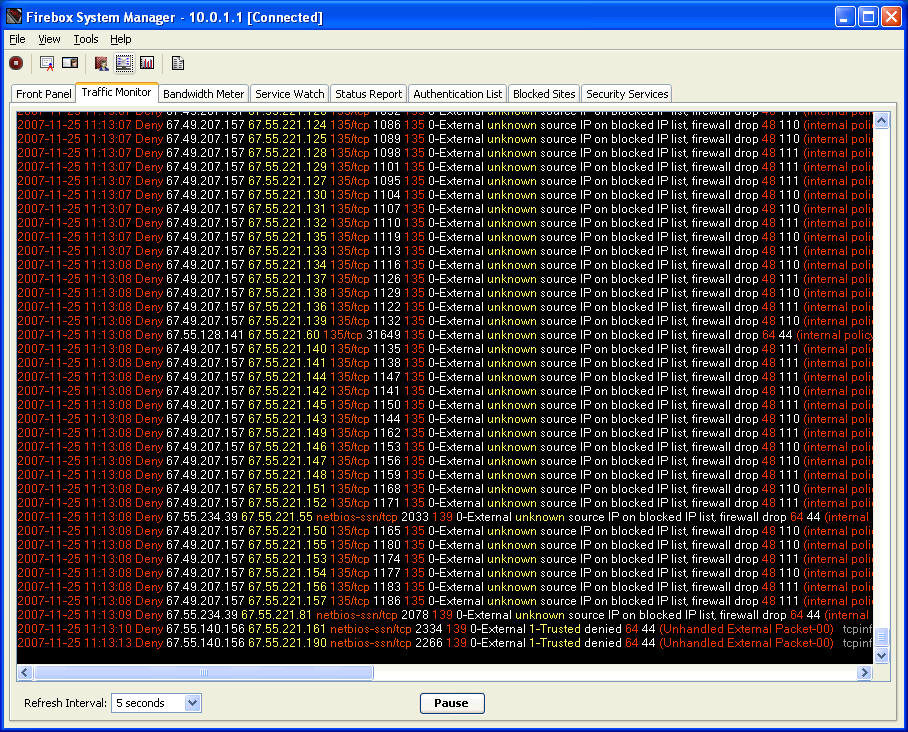
Task: Open the File menu
Action: coord(17,39)
